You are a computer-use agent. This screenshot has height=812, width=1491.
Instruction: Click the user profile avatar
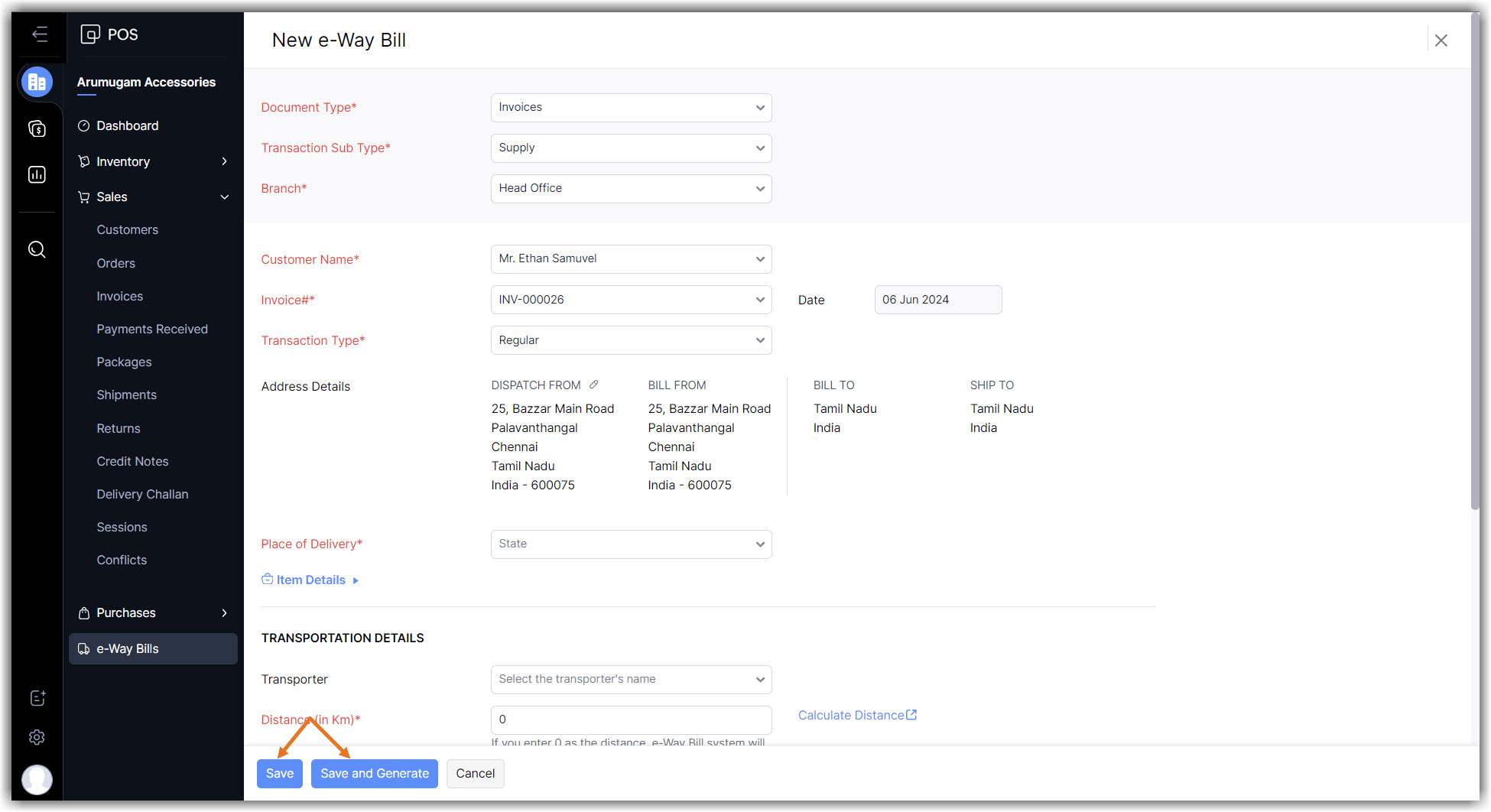[x=37, y=780]
